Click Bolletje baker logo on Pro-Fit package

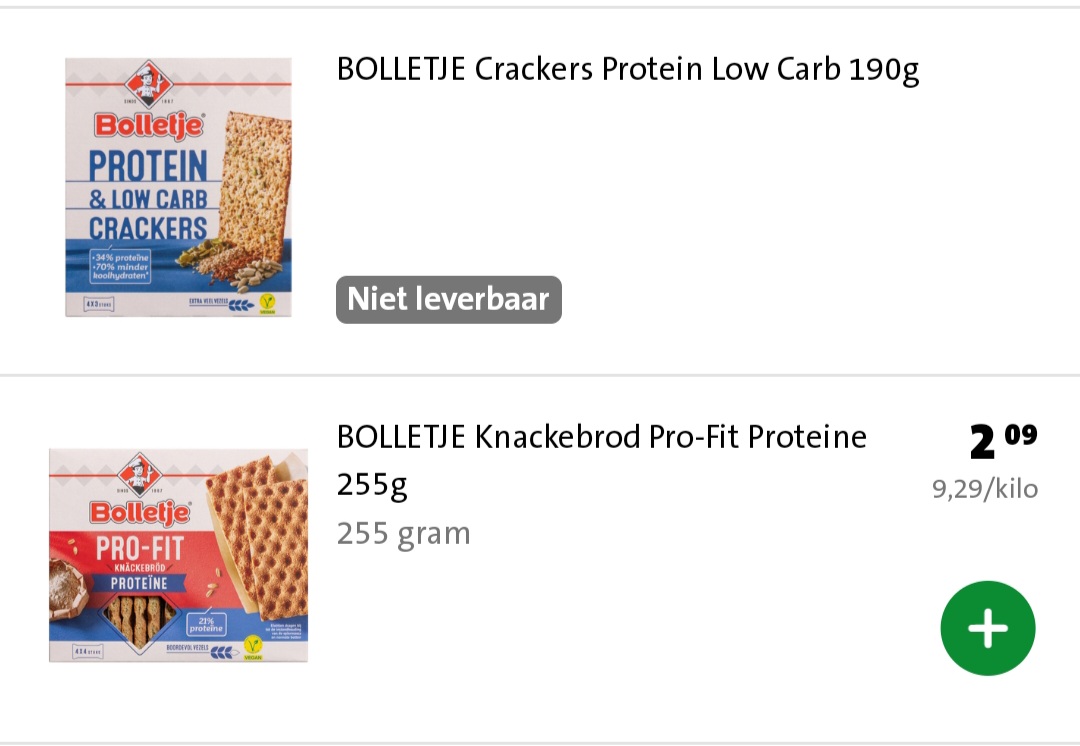click(x=141, y=473)
